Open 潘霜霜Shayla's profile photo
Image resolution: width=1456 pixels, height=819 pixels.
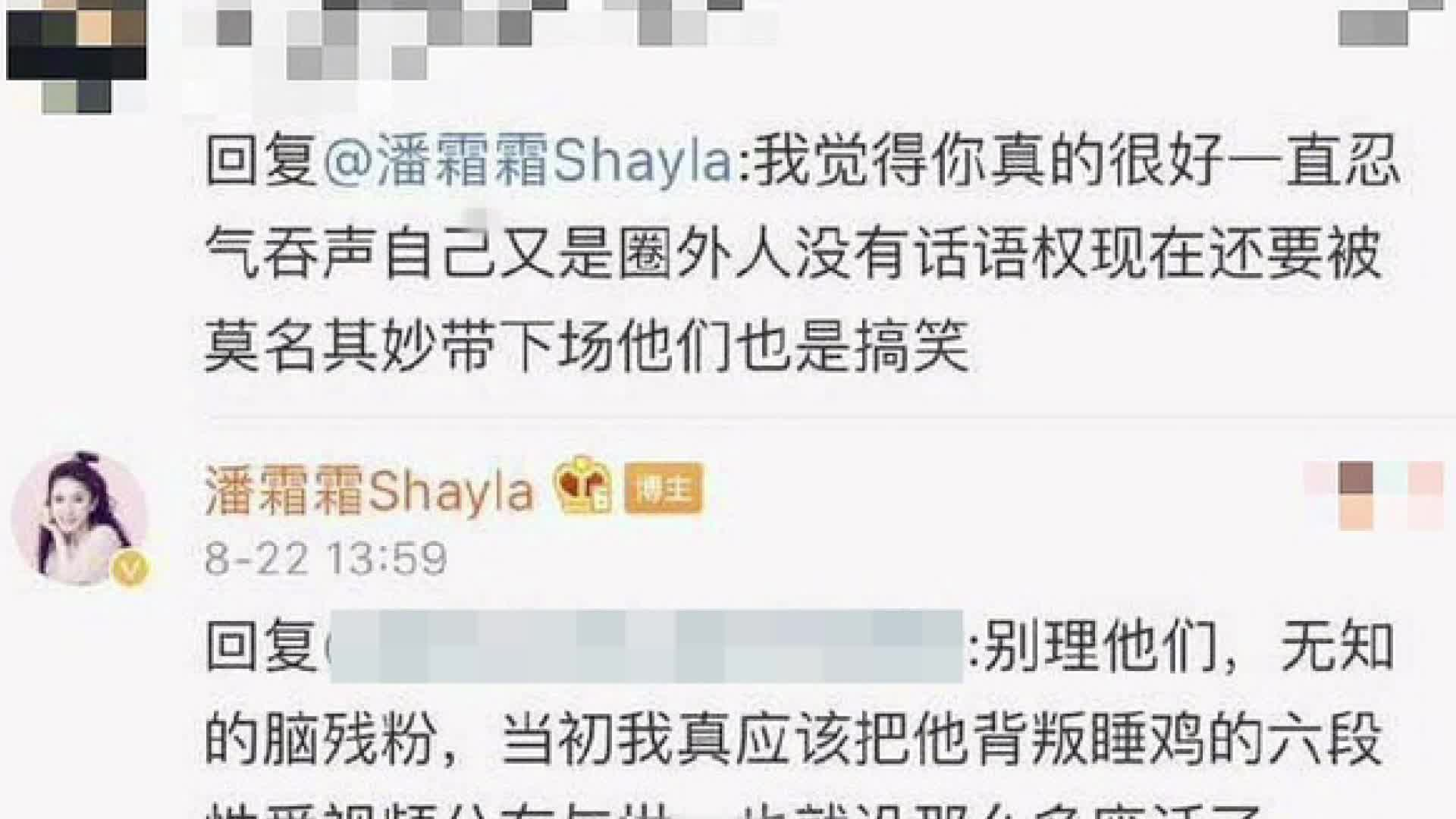77,519
